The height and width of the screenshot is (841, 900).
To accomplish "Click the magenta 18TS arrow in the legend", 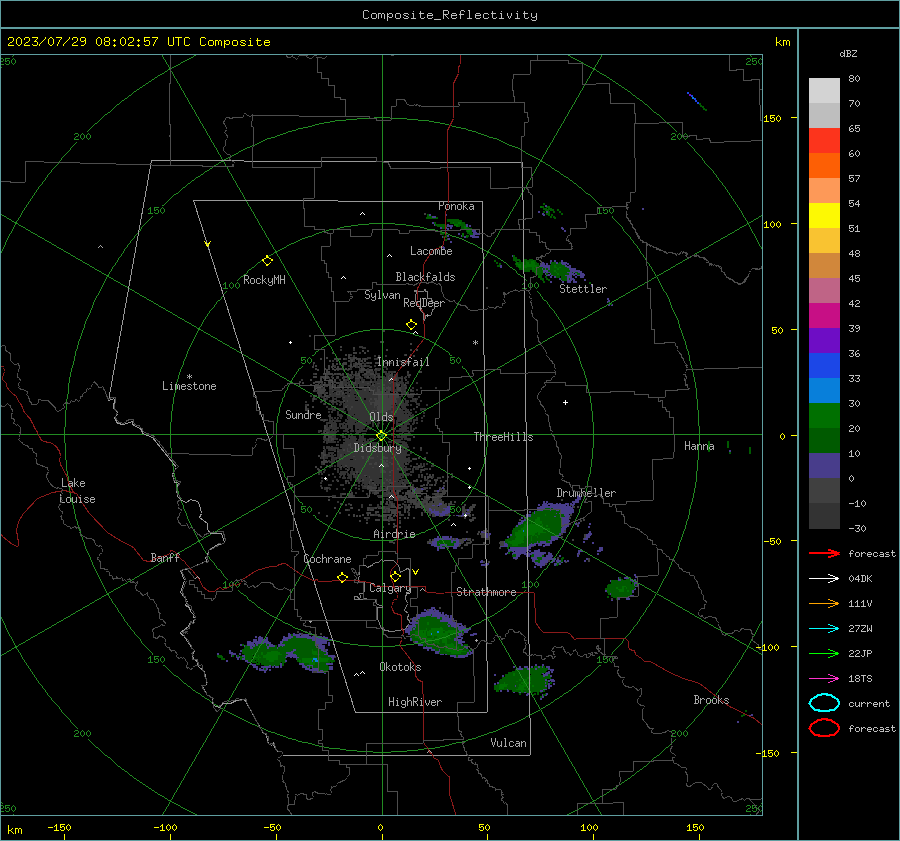I will 824,679.
